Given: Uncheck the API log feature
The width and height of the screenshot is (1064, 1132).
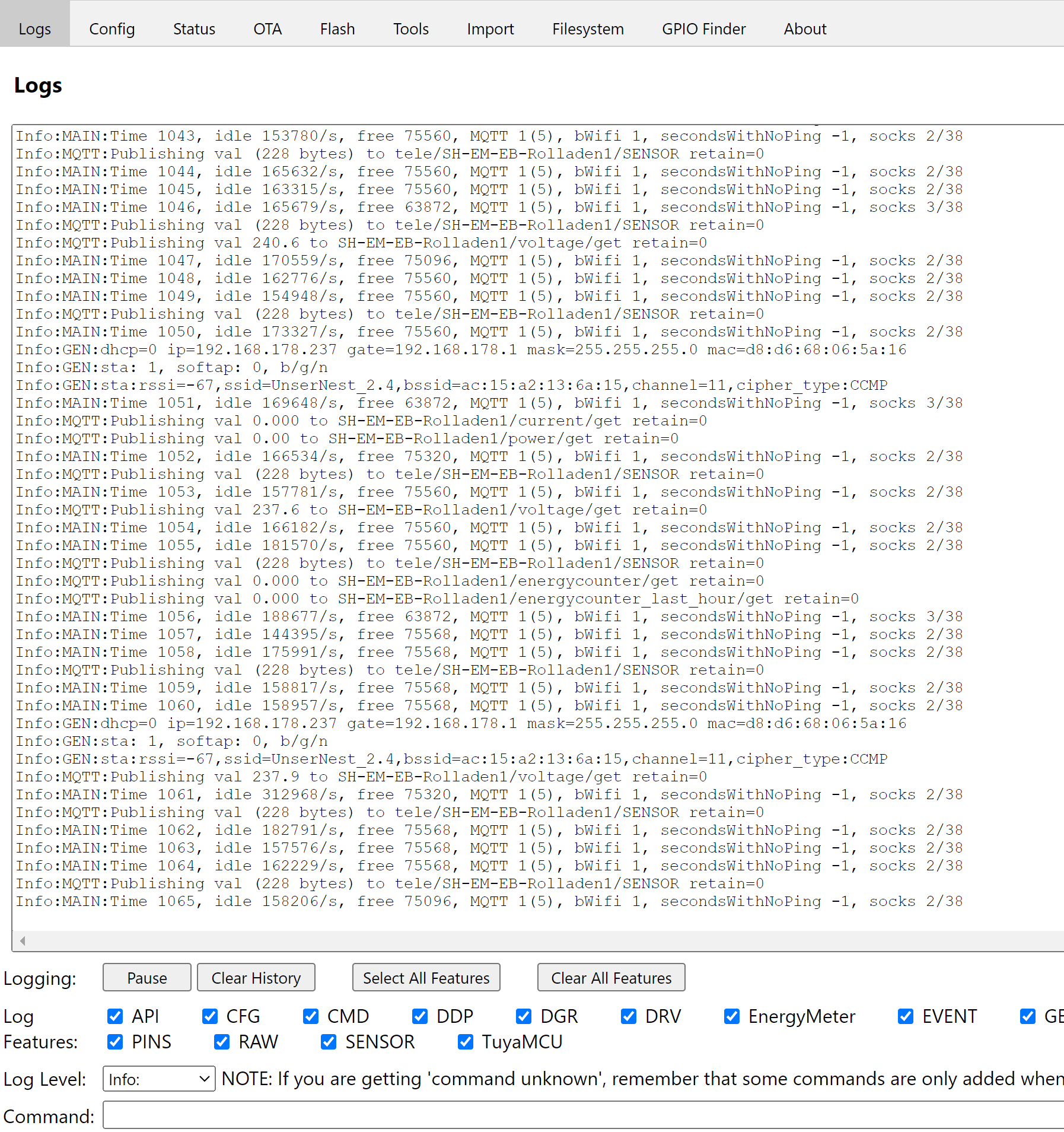Looking at the screenshot, I should (x=115, y=1016).
